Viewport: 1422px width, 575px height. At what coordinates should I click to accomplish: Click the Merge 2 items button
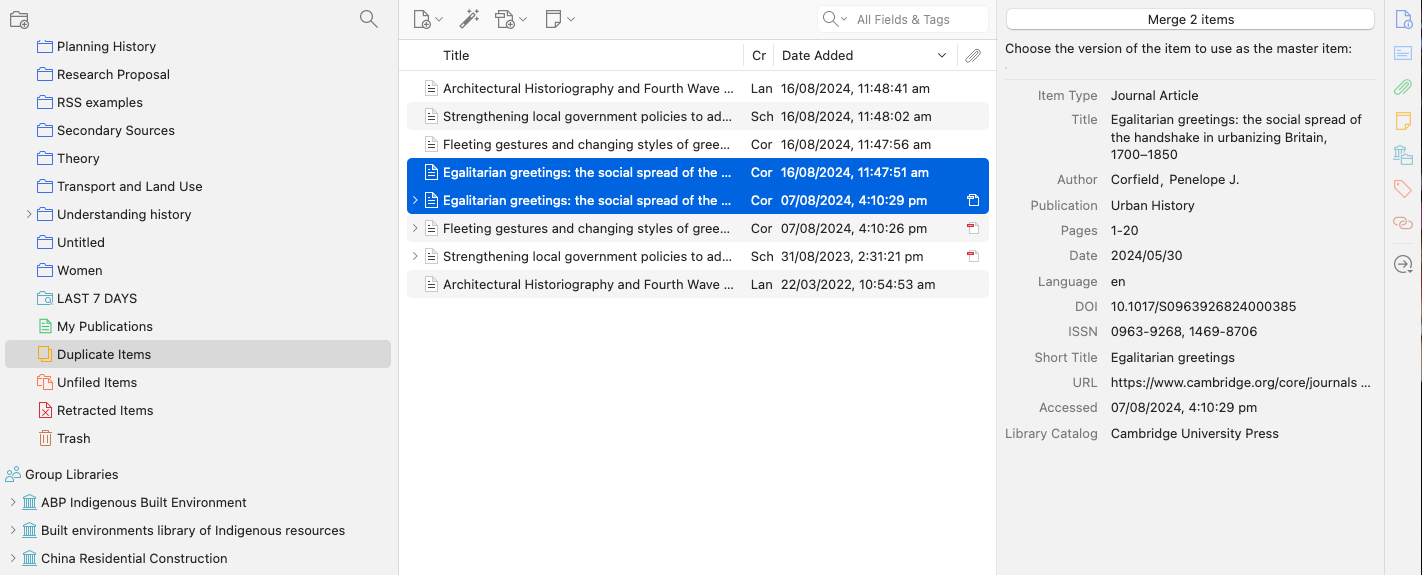[x=1190, y=19]
